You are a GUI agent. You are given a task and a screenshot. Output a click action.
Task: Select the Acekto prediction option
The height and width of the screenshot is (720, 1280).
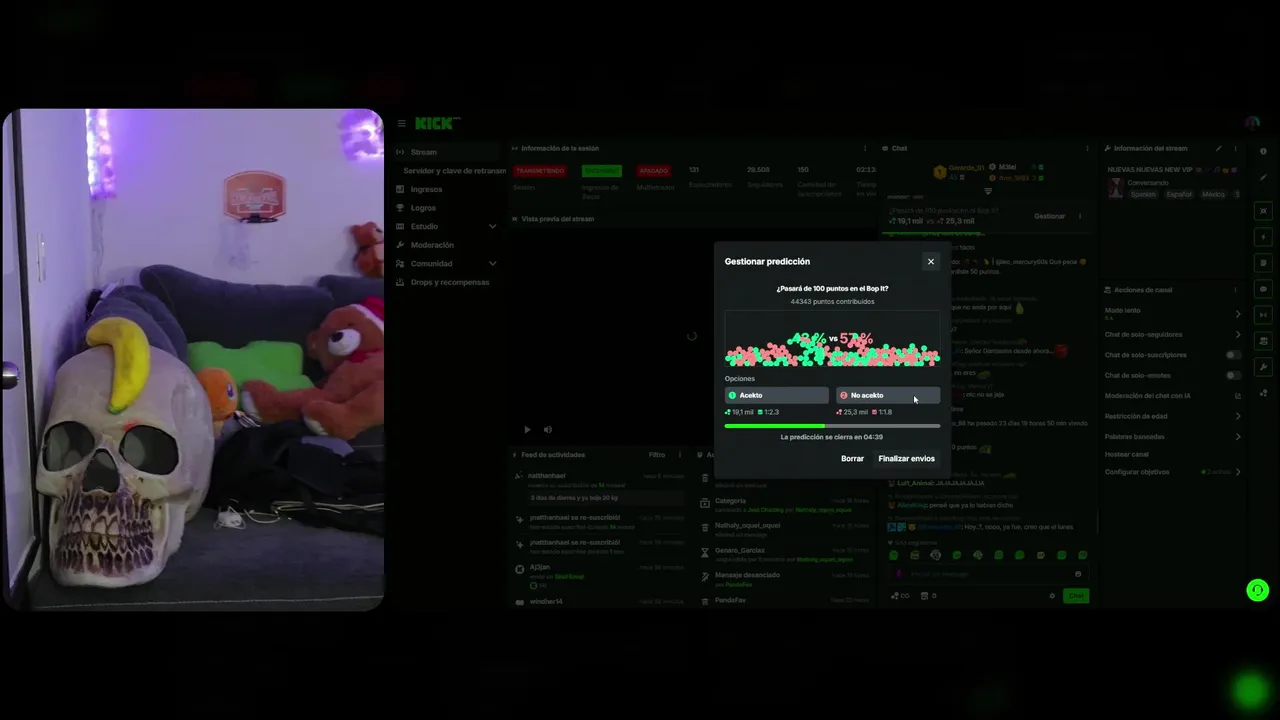pos(777,395)
